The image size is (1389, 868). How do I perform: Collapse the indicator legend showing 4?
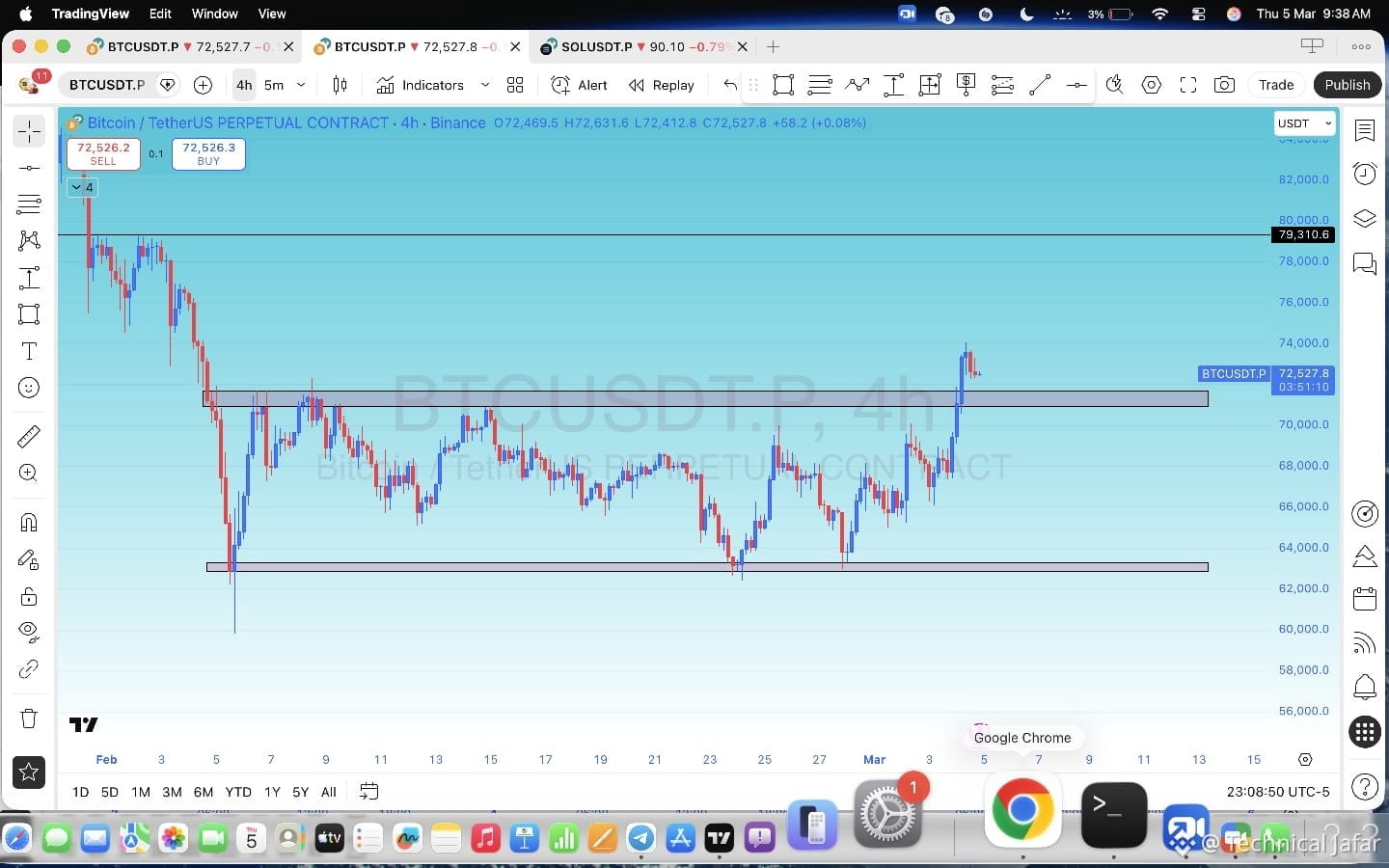83,187
